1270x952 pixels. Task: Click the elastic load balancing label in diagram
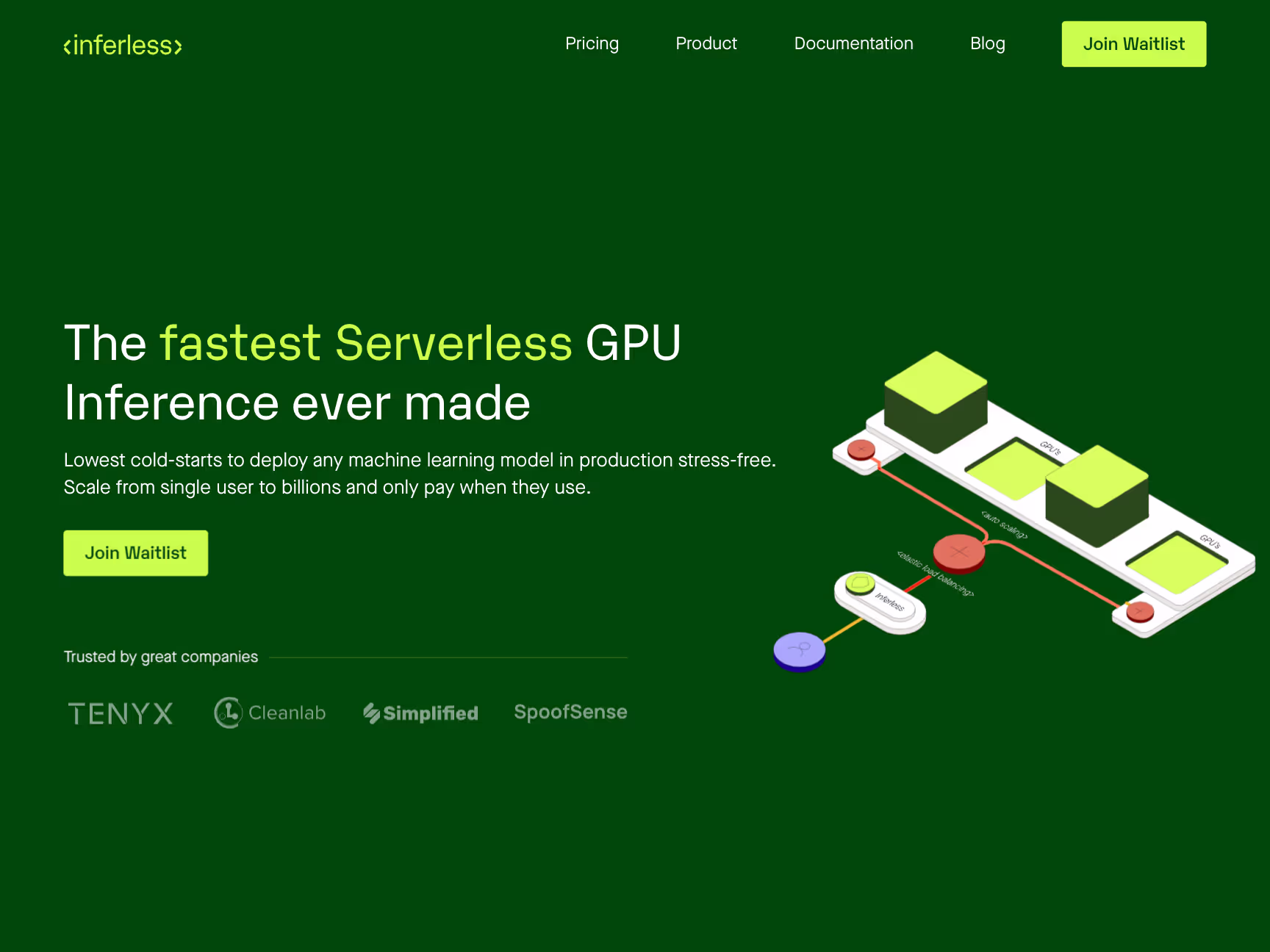tap(935, 574)
